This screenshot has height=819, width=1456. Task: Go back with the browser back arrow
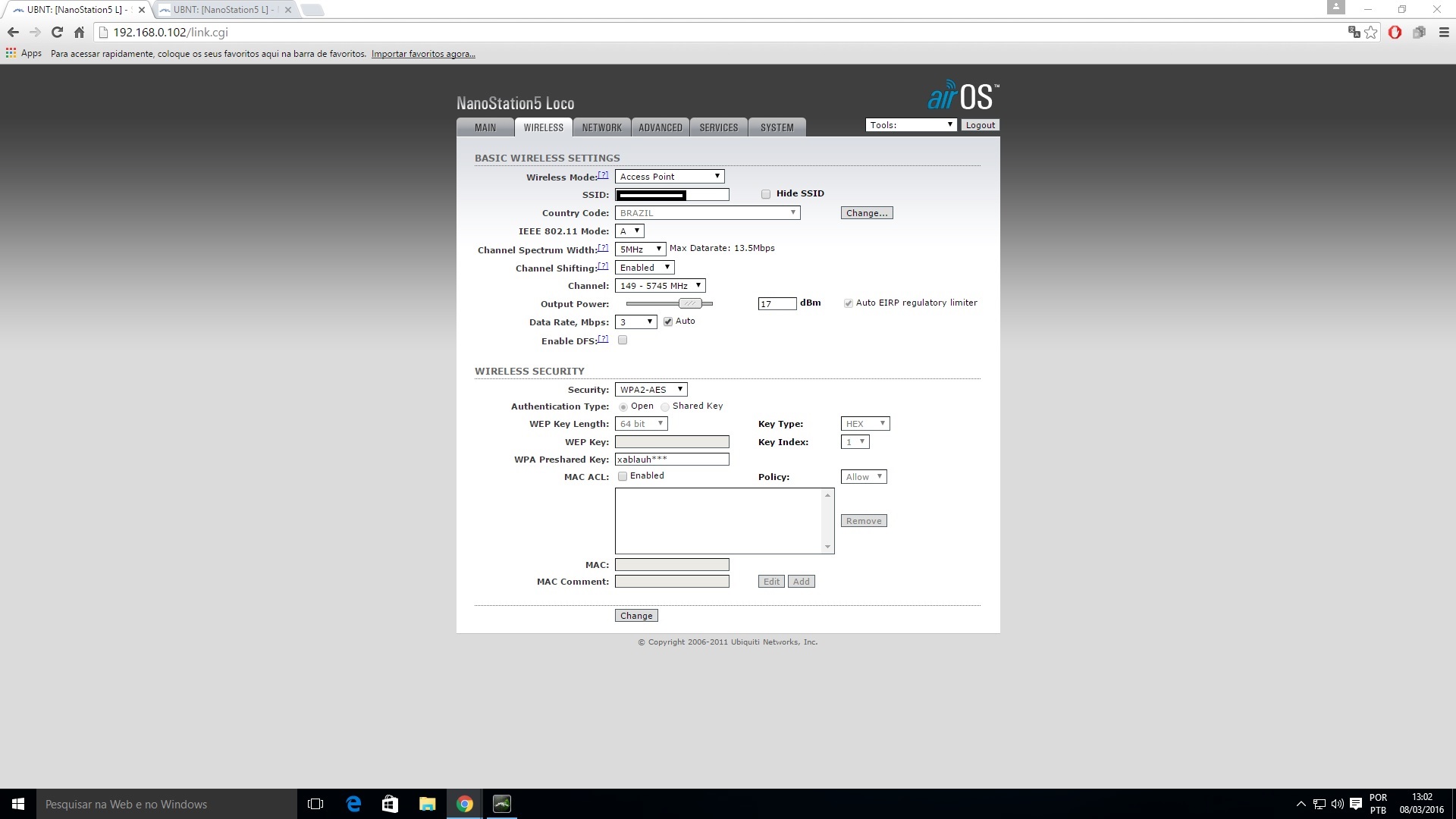click(x=13, y=33)
